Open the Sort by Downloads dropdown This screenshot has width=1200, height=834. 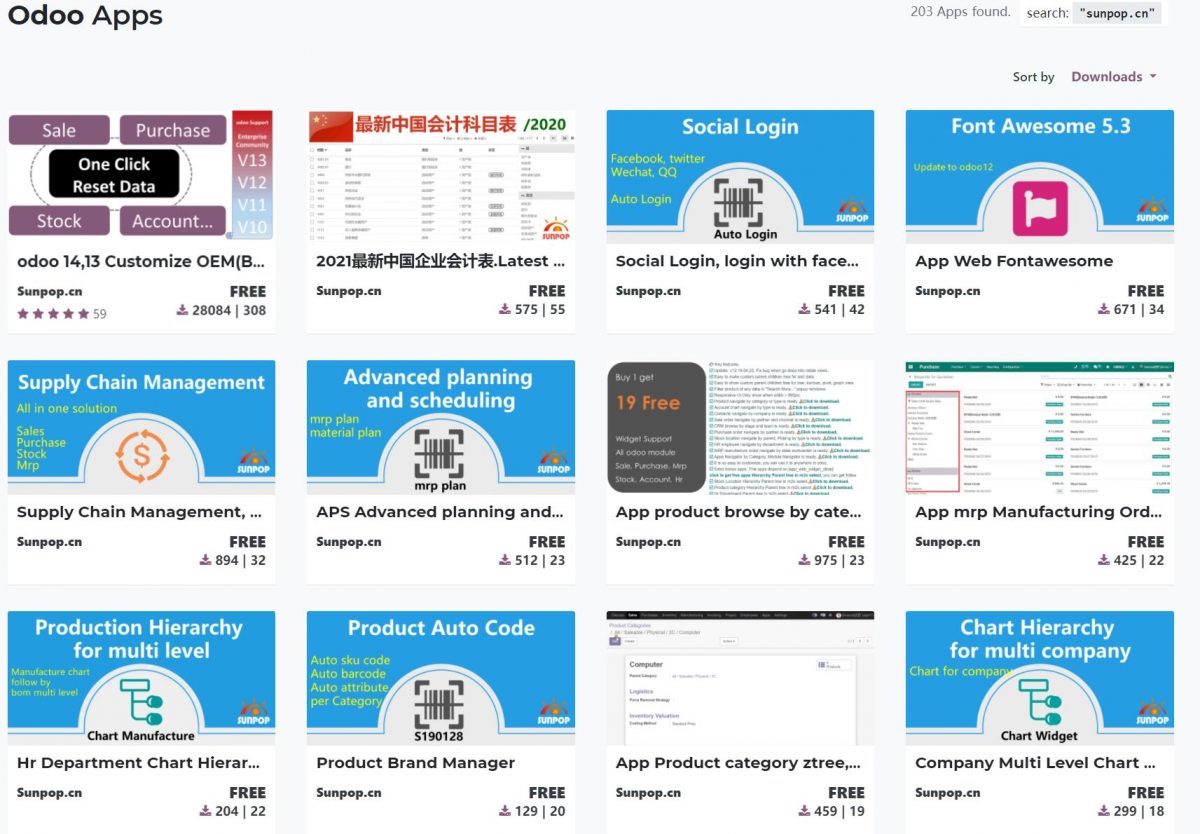click(x=1113, y=77)
